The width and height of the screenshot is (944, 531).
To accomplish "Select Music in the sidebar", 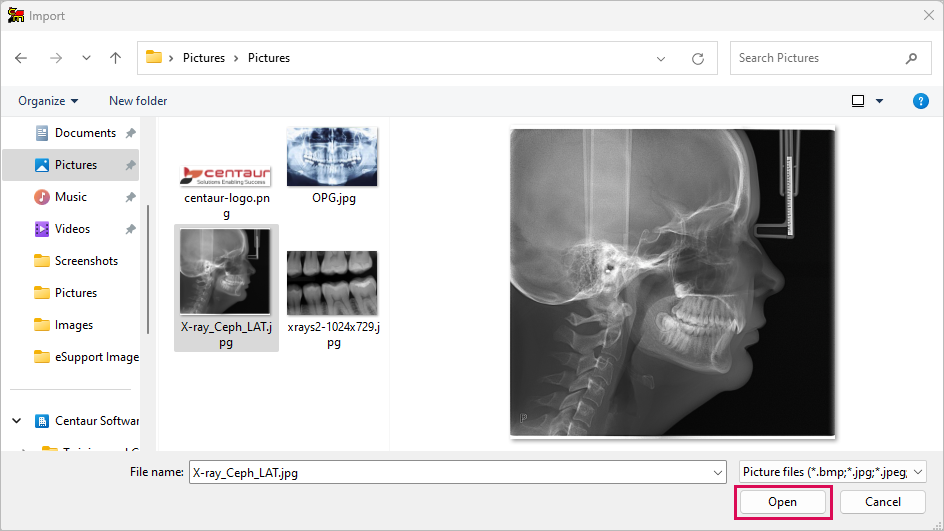I will pos(70,197).
